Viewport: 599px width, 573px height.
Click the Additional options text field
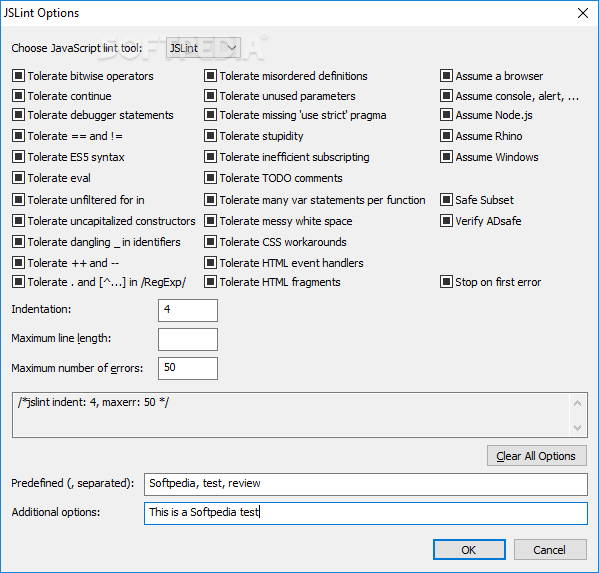pos(366,513)
